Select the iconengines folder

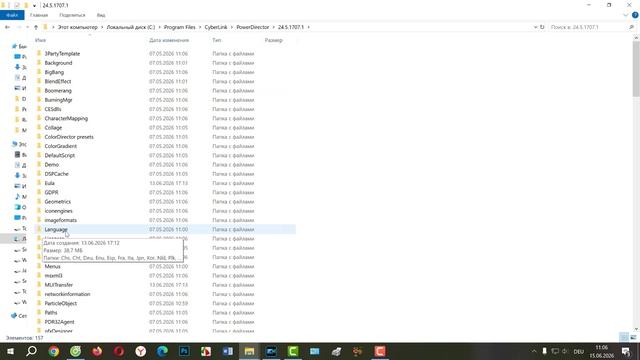58,211
